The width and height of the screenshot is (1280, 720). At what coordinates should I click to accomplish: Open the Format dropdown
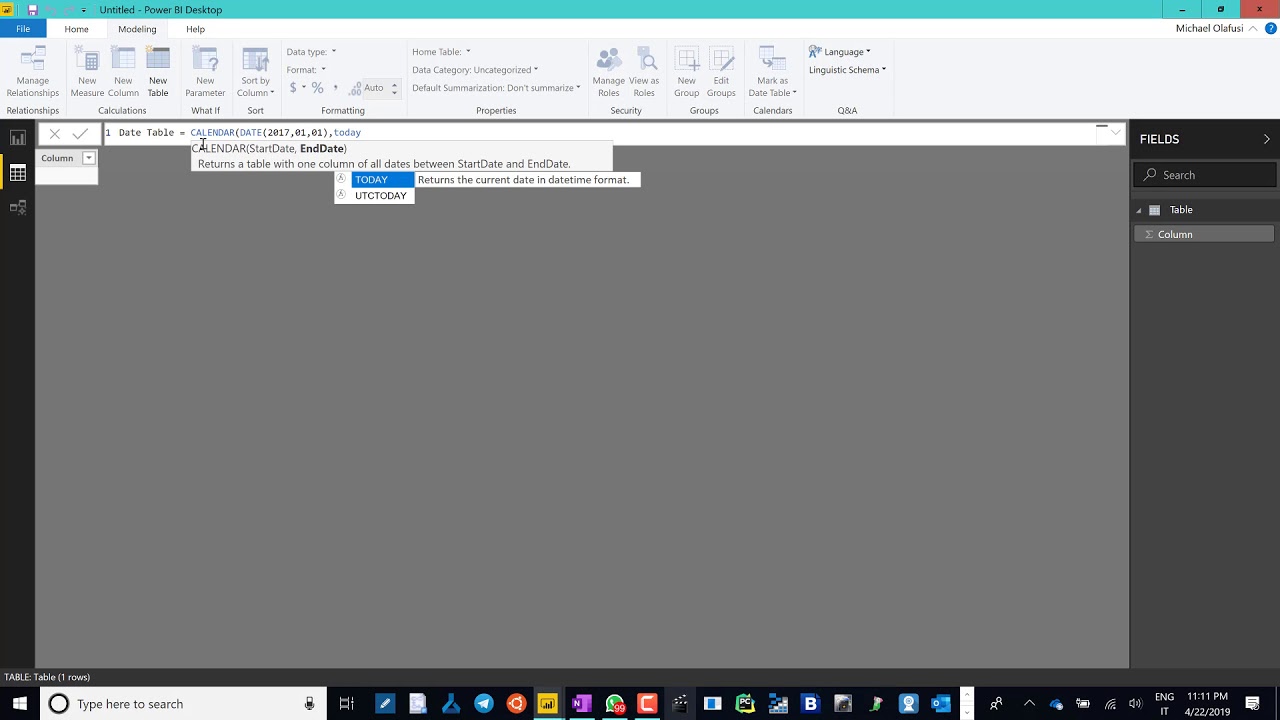[306, 70]
